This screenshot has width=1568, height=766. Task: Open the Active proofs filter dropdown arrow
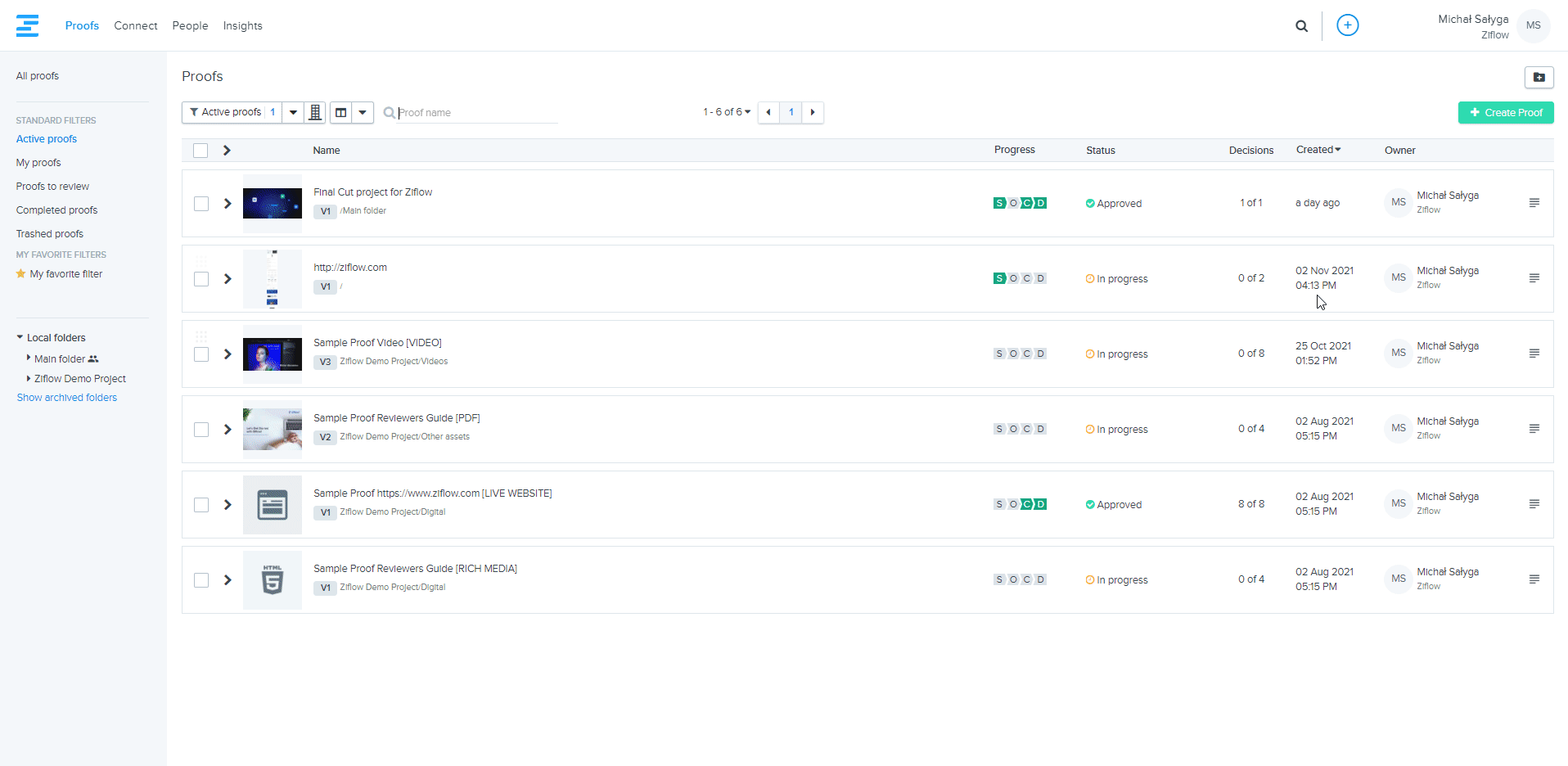pyautogui.click(x=293, y=112)
